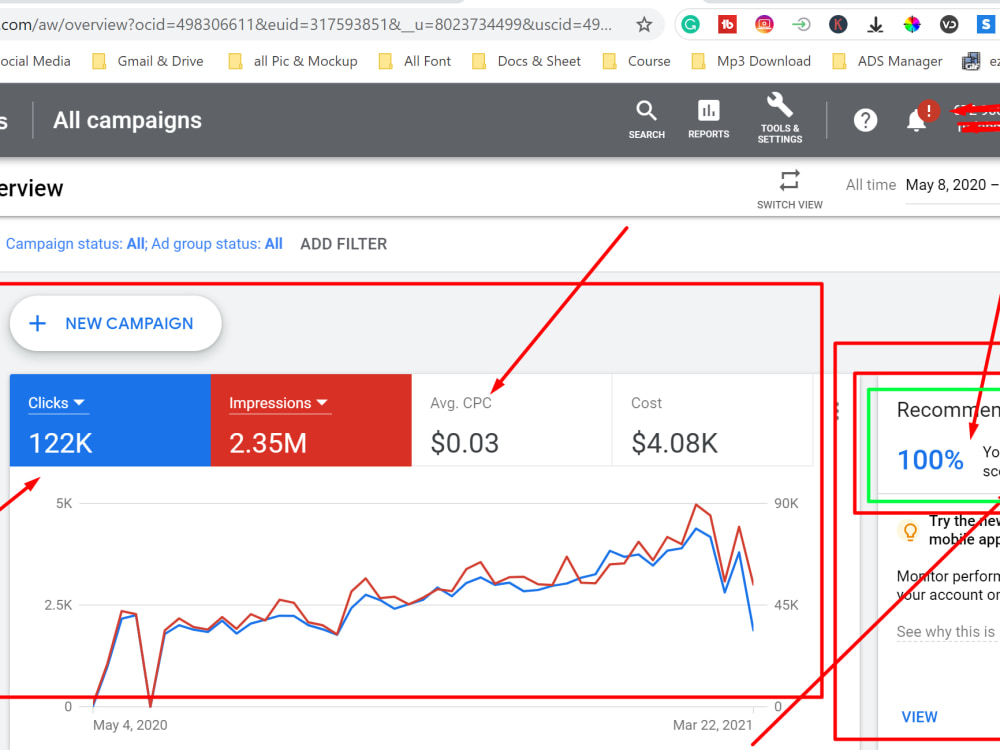Open the notifications bell
This screenshot has width=1000, height=750.
point(916,120)
